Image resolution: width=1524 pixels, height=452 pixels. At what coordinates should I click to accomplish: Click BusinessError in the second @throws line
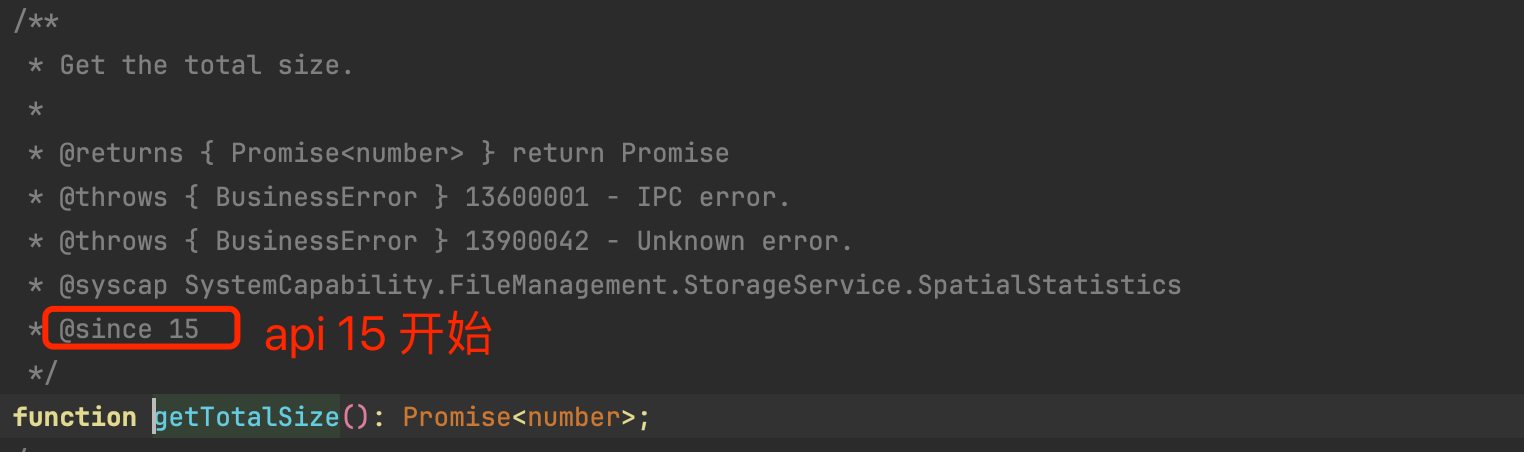(x=316, y=241)
